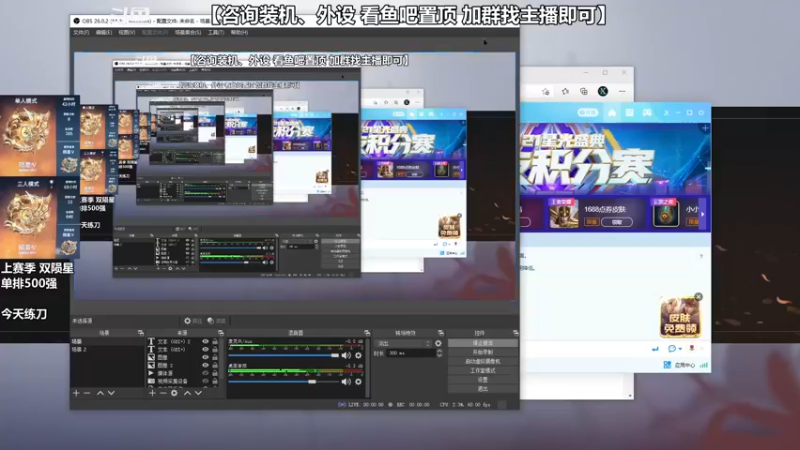The image size is (800, 450).
Task: Click the rose gift icon in chat bar
Action: (692, 348)
